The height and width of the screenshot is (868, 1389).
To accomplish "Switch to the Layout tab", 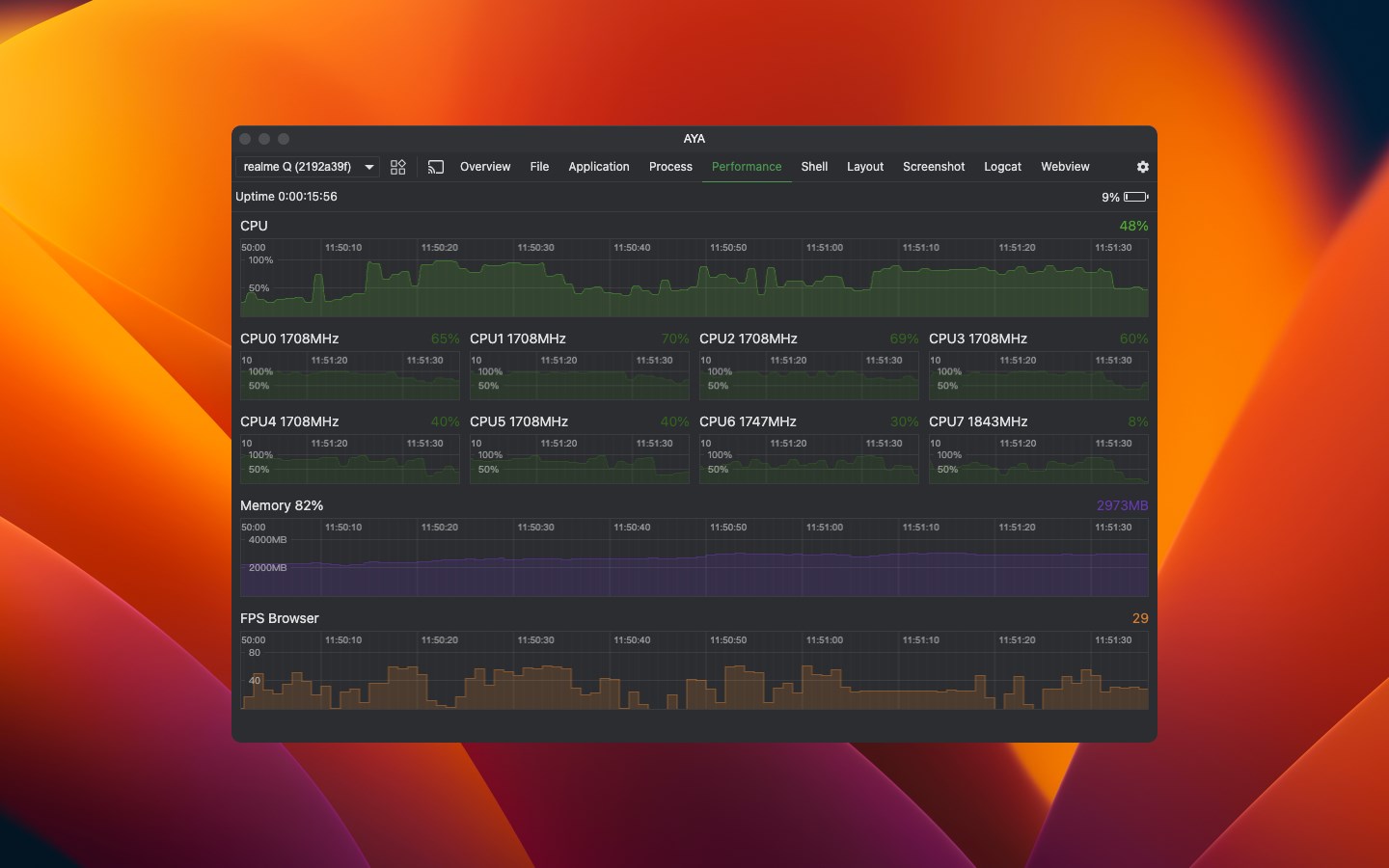I will click(x=865, y=167).
